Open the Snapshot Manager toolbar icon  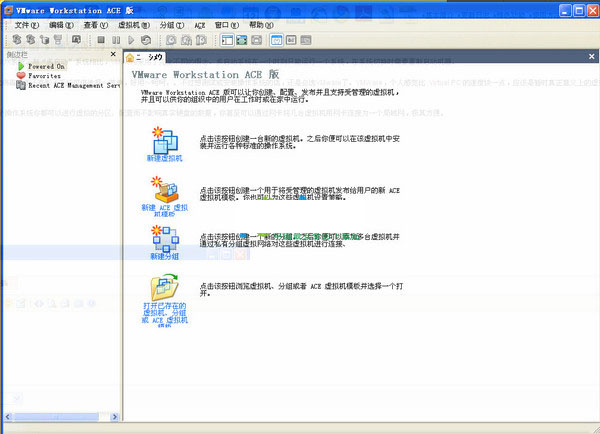pyautogui.click(x=201, y=40)
